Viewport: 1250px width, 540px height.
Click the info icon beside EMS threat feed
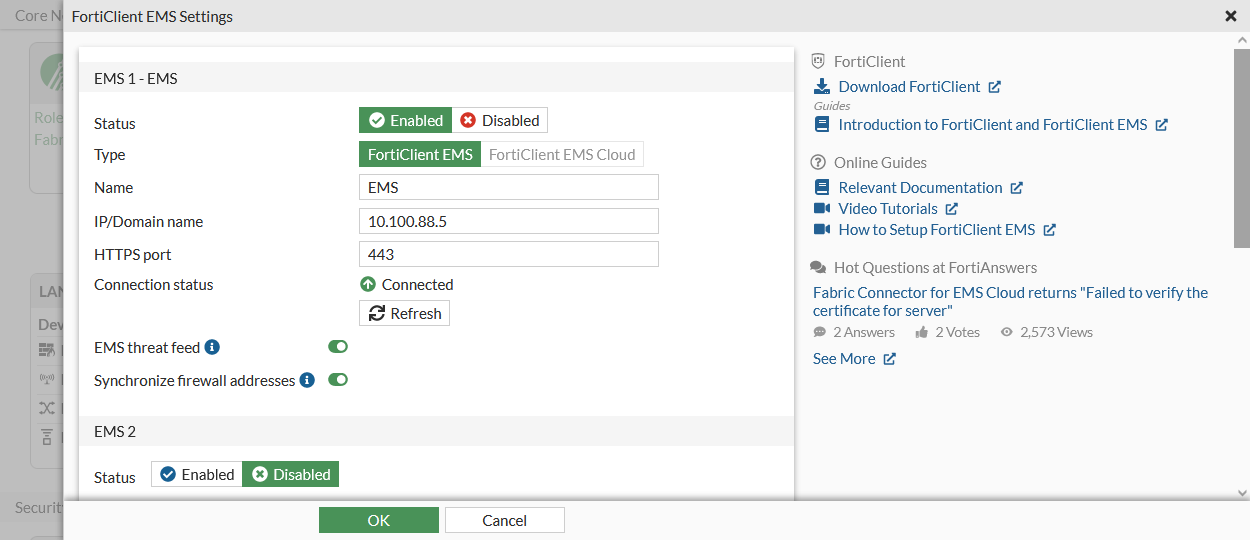pos(212,347)
